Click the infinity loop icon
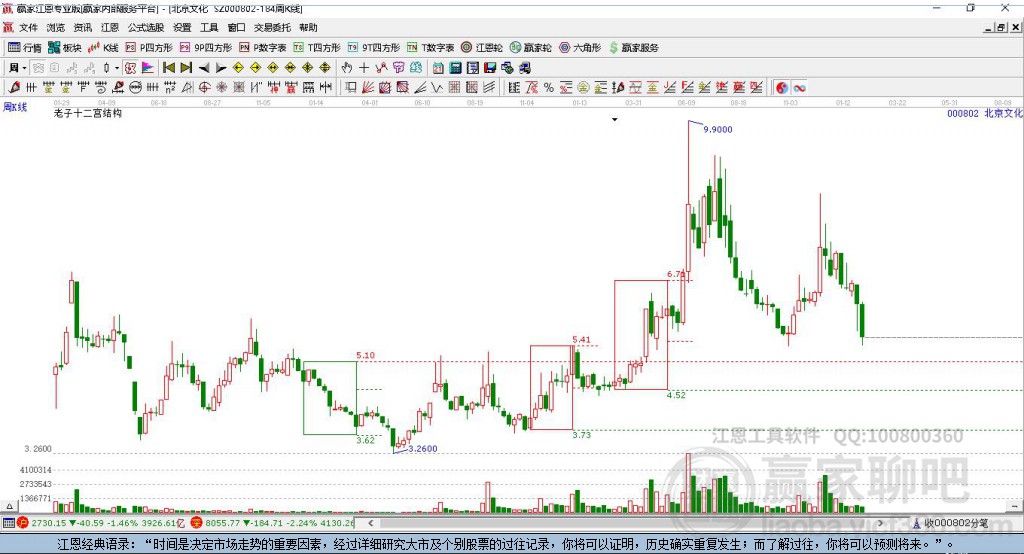This screenshot has width=1024, height=554. (799, 88)
